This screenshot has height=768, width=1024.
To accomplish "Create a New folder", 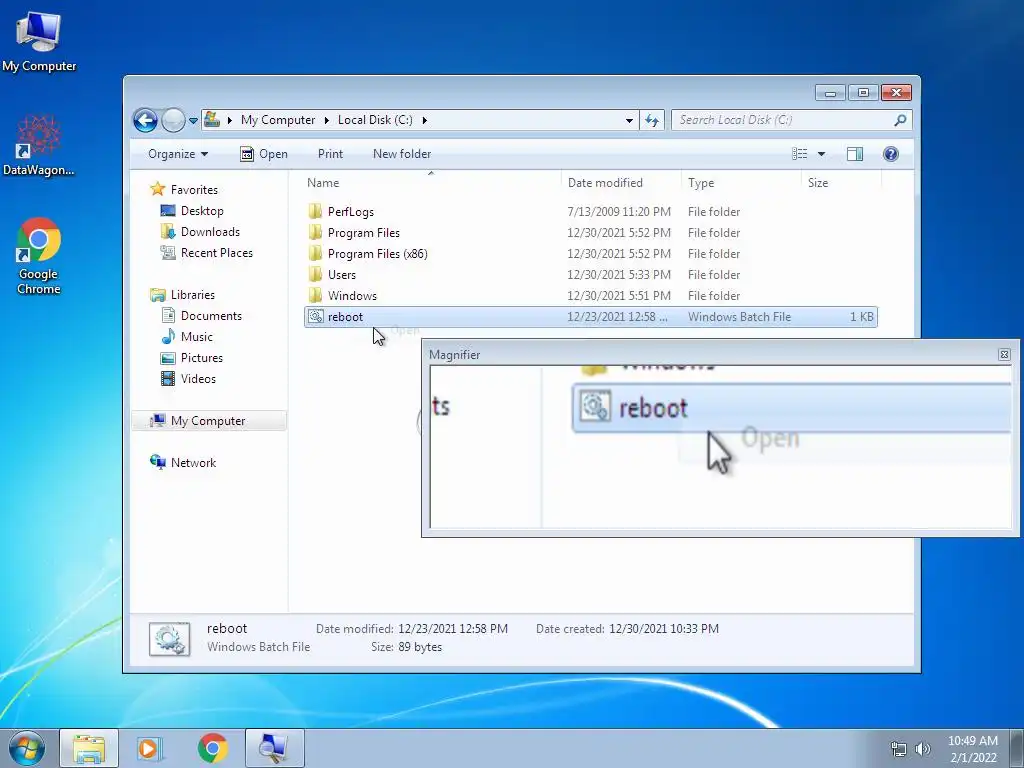I will pos(402,154).
